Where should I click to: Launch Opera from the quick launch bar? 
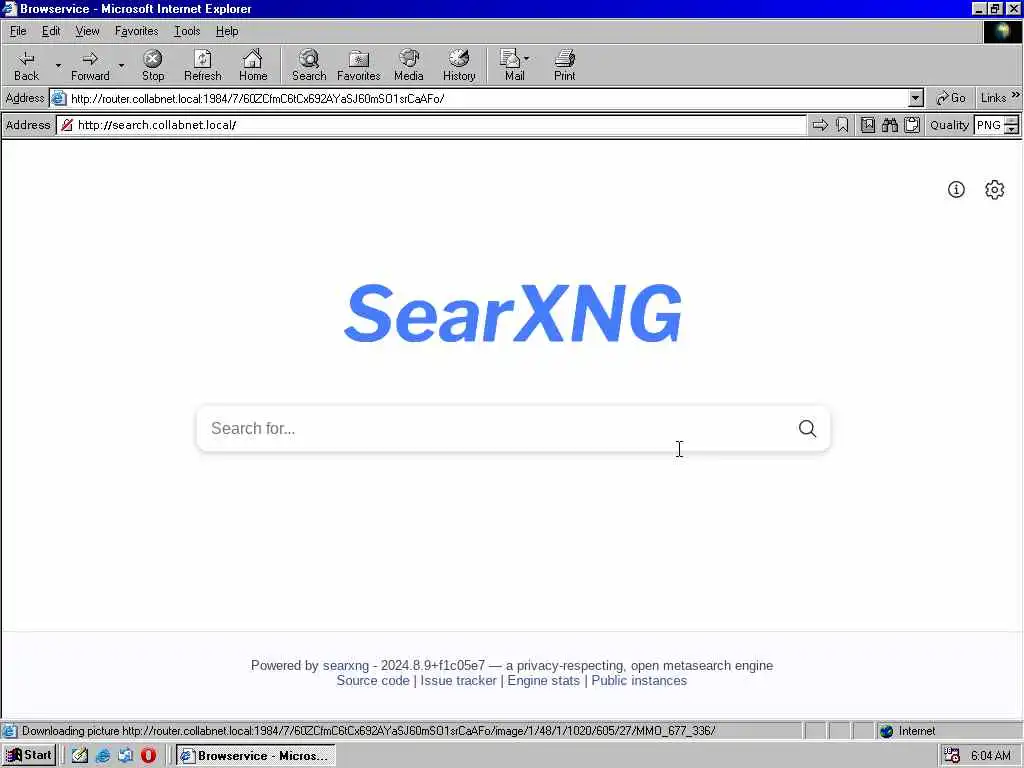148,756
